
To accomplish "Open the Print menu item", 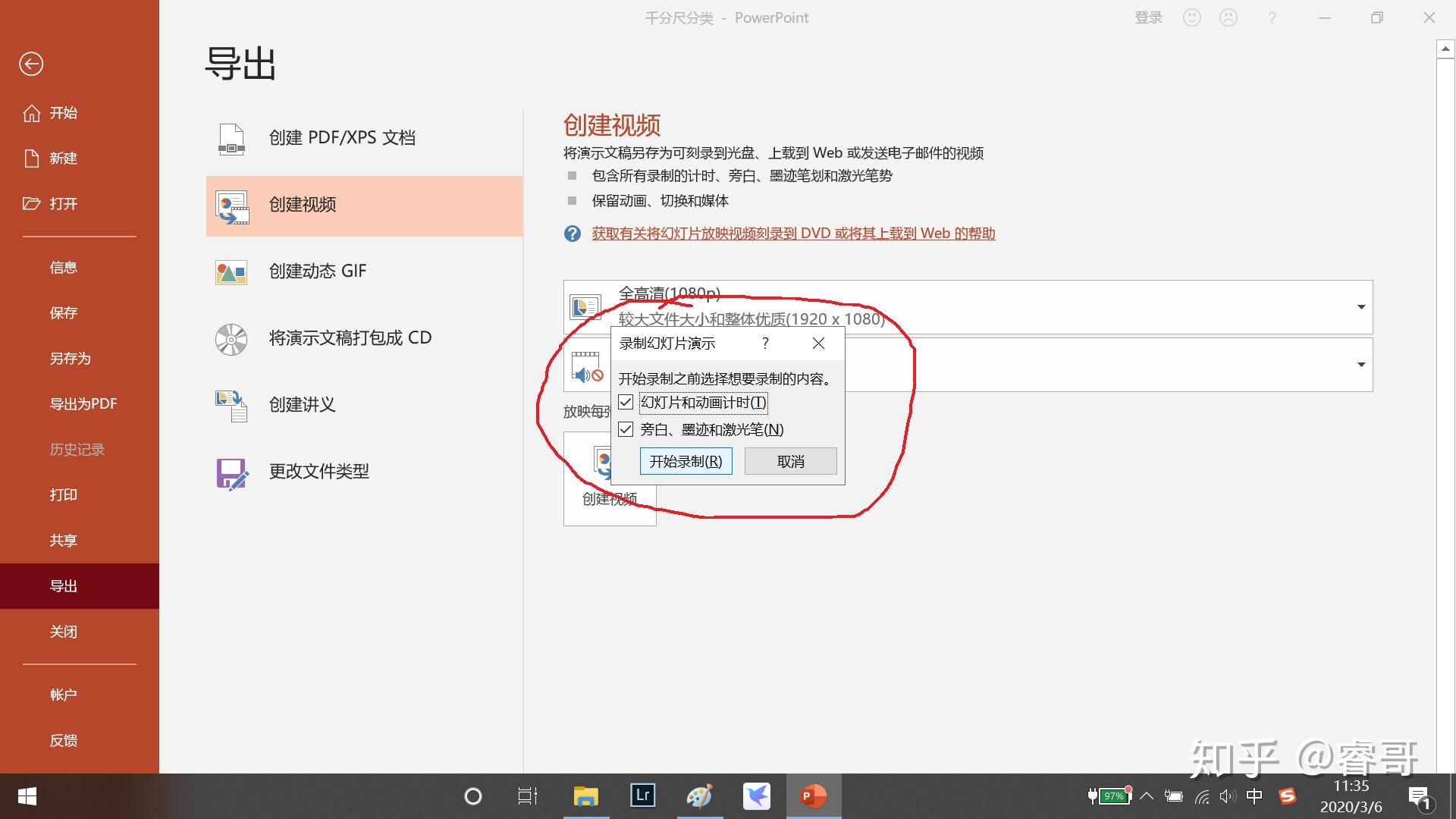I will click(x=64, y=495).
